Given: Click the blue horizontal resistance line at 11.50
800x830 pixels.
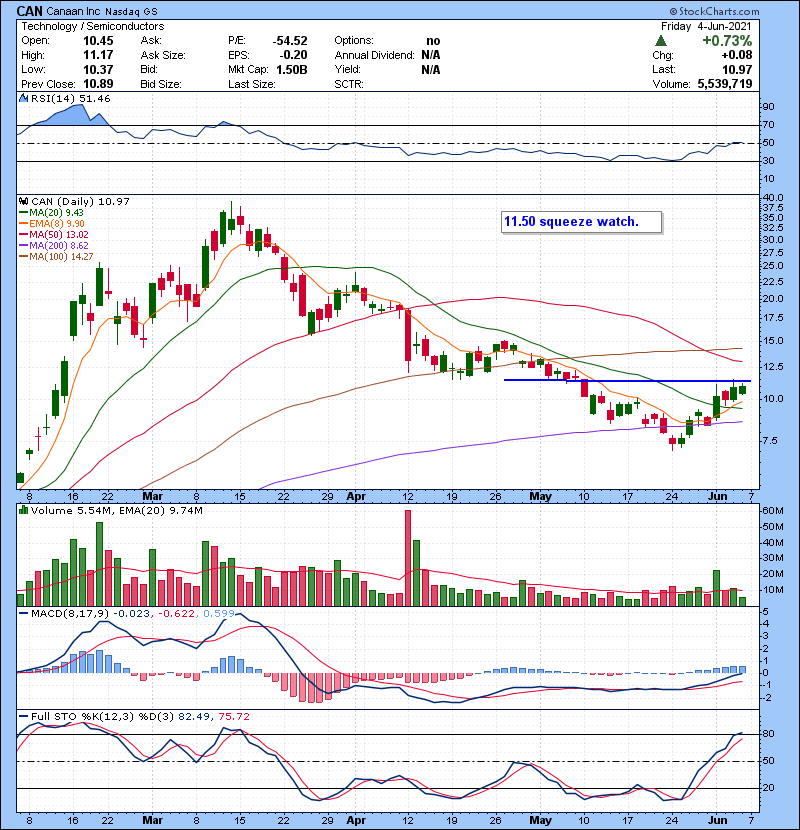Looking at the screenshot, I should click(x=627, y=381).
